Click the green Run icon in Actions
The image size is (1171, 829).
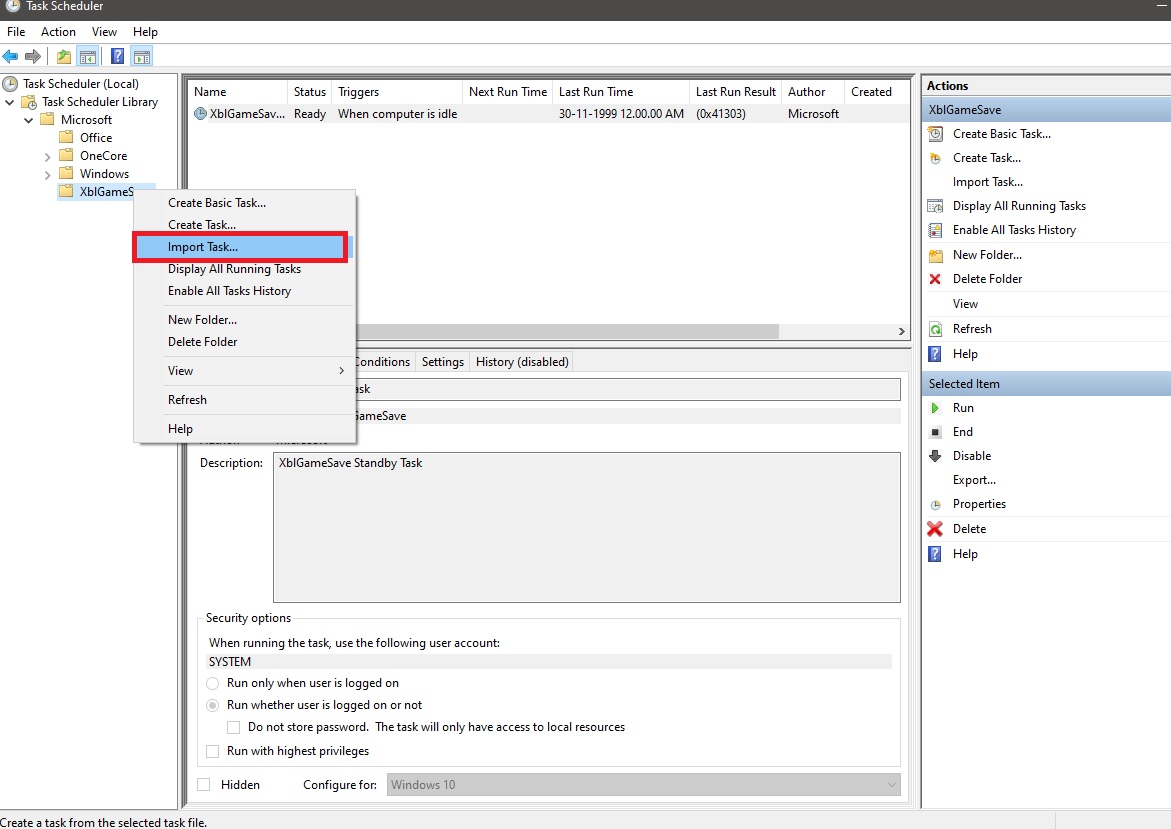(x=935, y=408)
